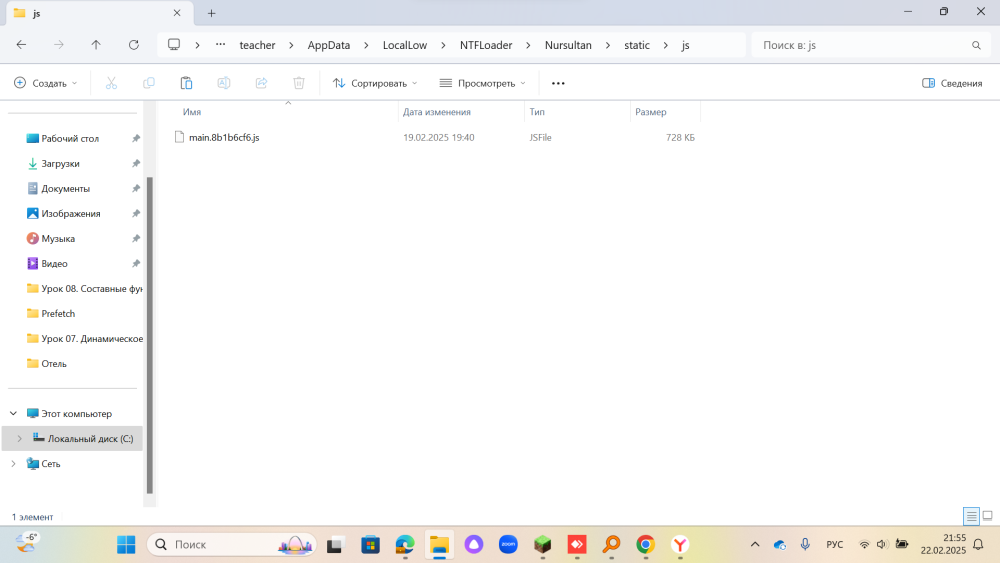Navigate to static breadcrumb folder
This screenshot has height=563, width=1000.
(x=637, y=45)
